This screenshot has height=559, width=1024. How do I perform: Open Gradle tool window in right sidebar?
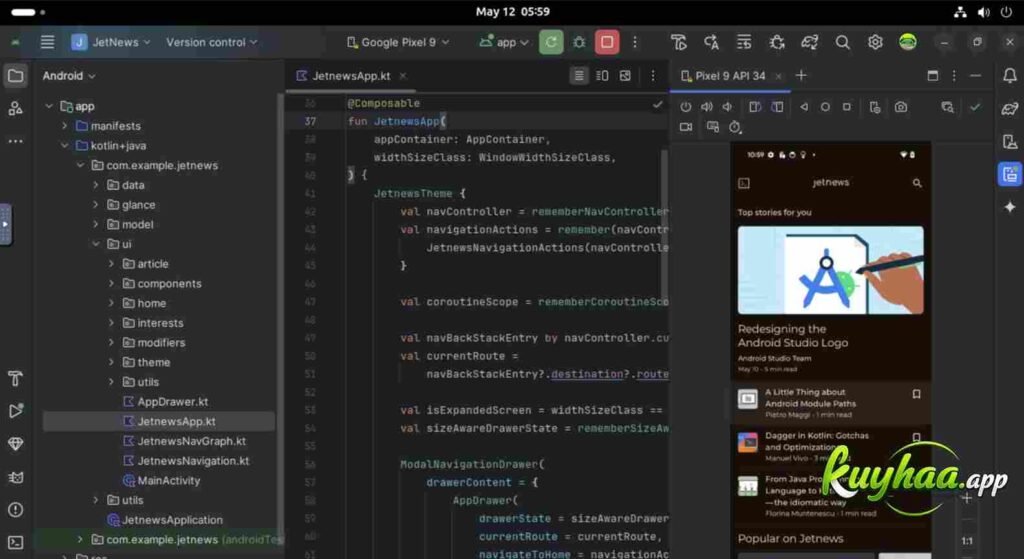point(1009,108)
